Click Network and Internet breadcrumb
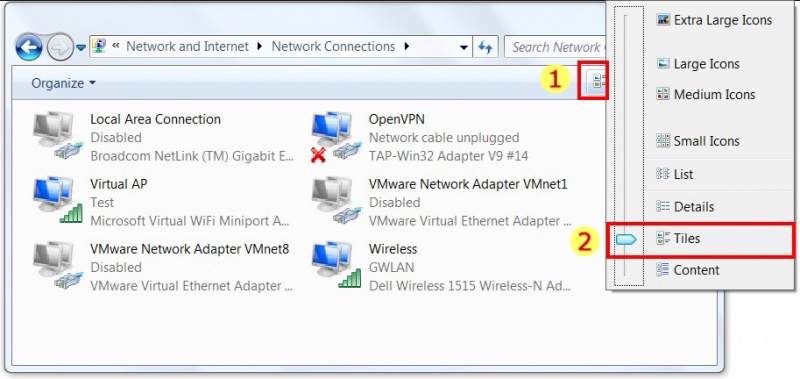The height and width of the screenshot is (379, 800). (187, 46)
